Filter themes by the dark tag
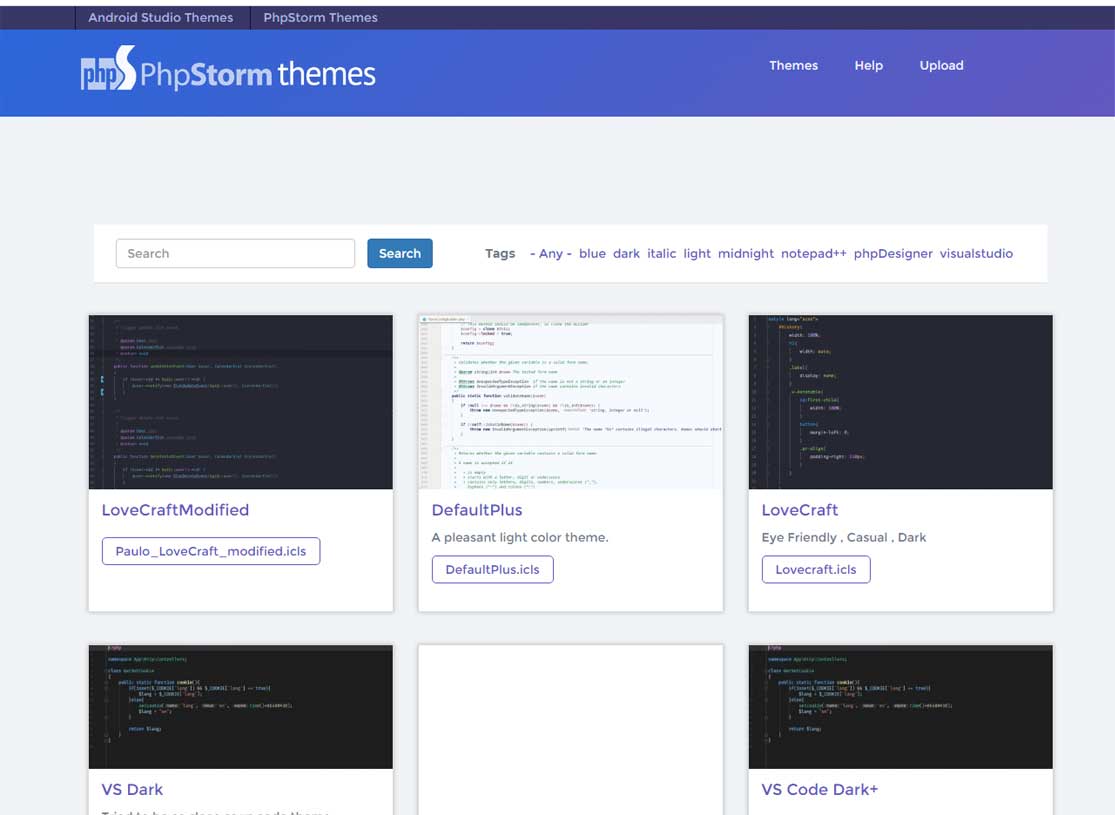Viewport: 1115px width, 815px height. [626, 253]
